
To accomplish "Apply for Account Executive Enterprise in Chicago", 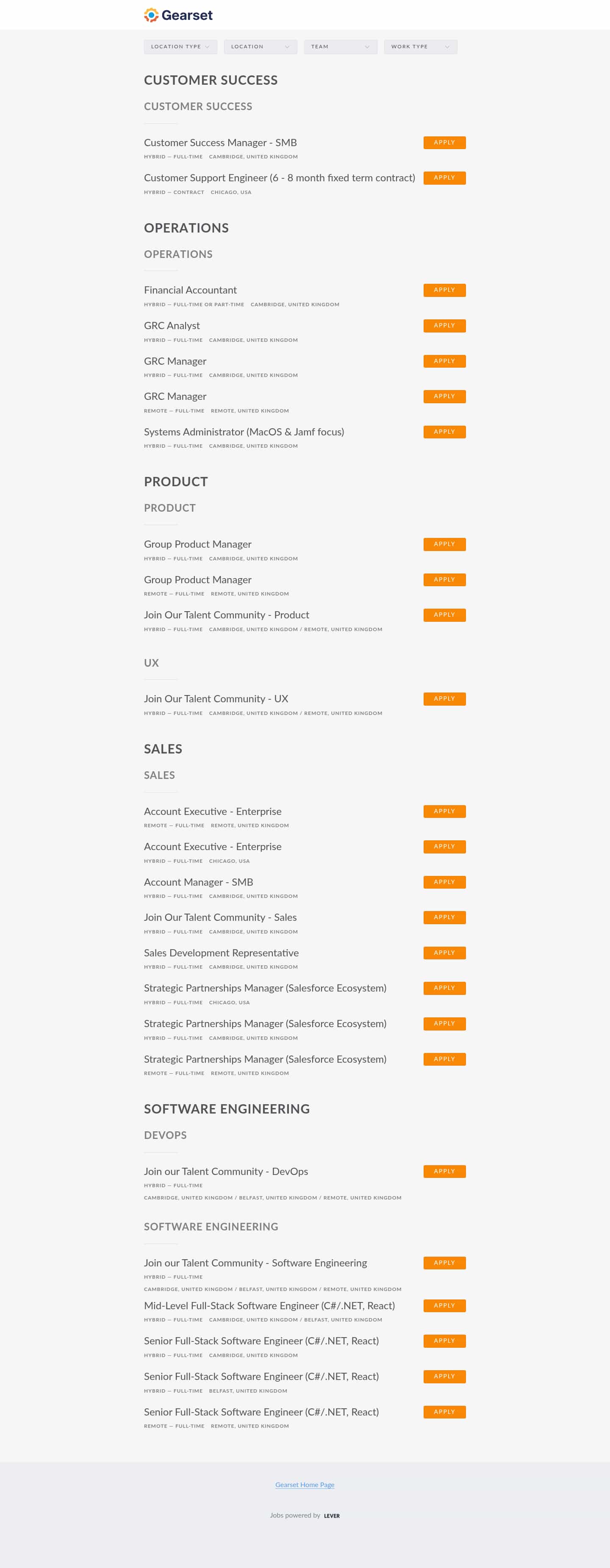I will (x=444, y=847).
